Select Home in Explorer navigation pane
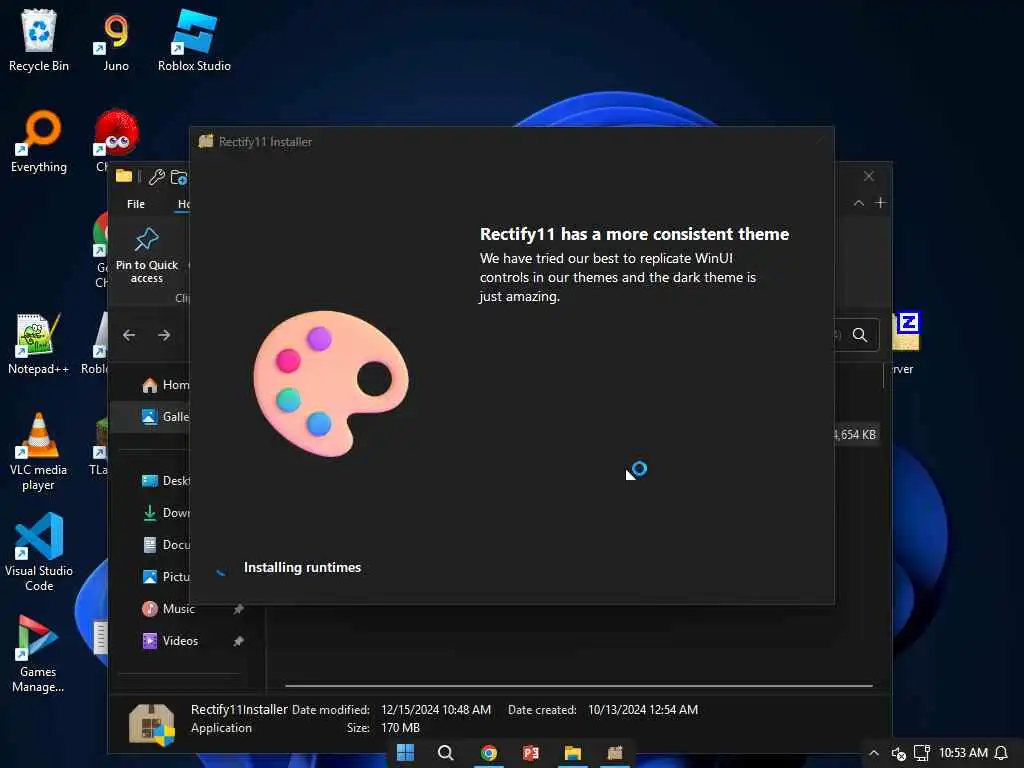The image size is (1024, 768). pyautogui.click(x=166, y=385)
